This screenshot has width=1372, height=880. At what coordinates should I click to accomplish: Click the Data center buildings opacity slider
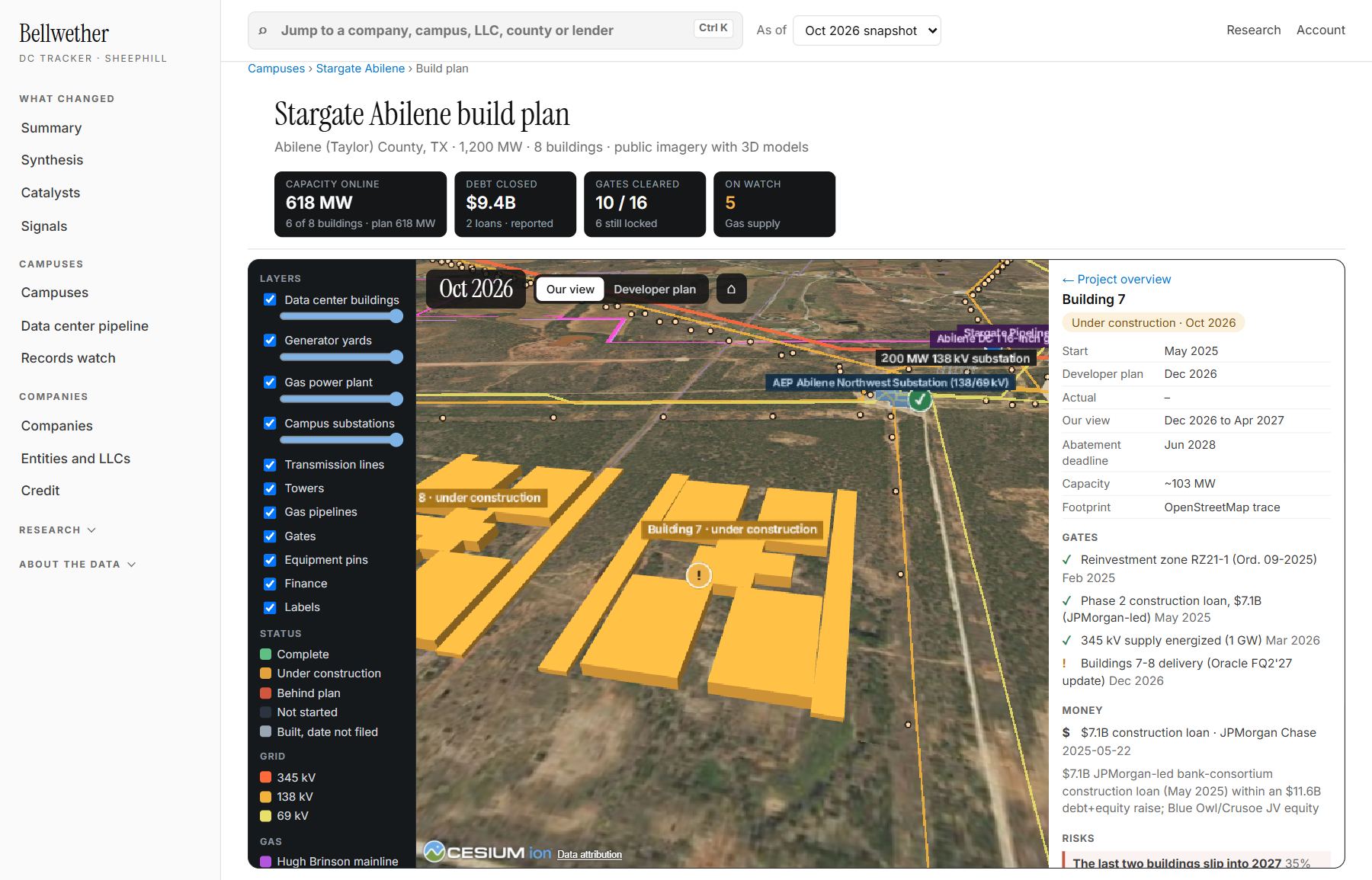pos(341,317)
